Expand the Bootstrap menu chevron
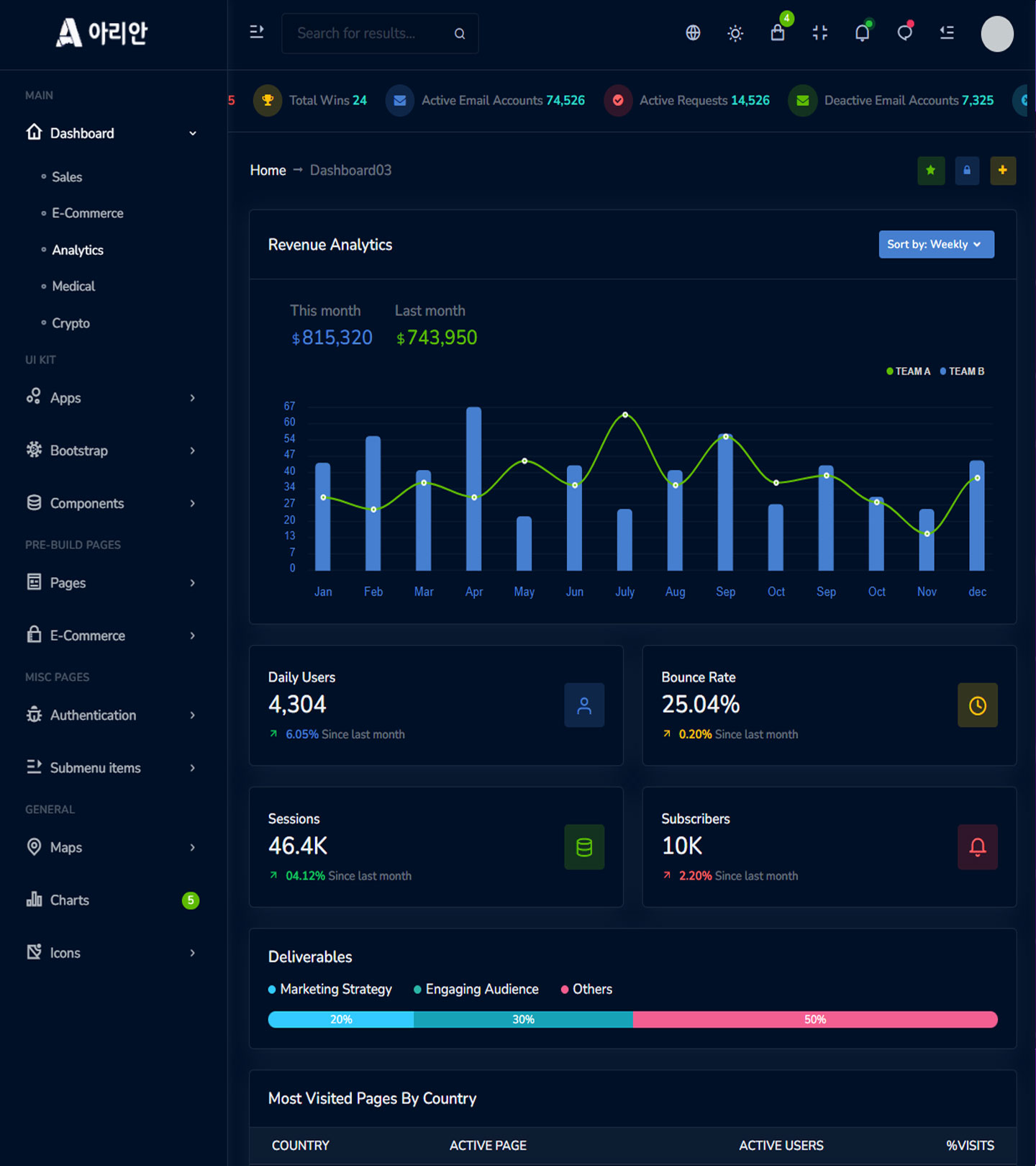 tap(193, 451)
